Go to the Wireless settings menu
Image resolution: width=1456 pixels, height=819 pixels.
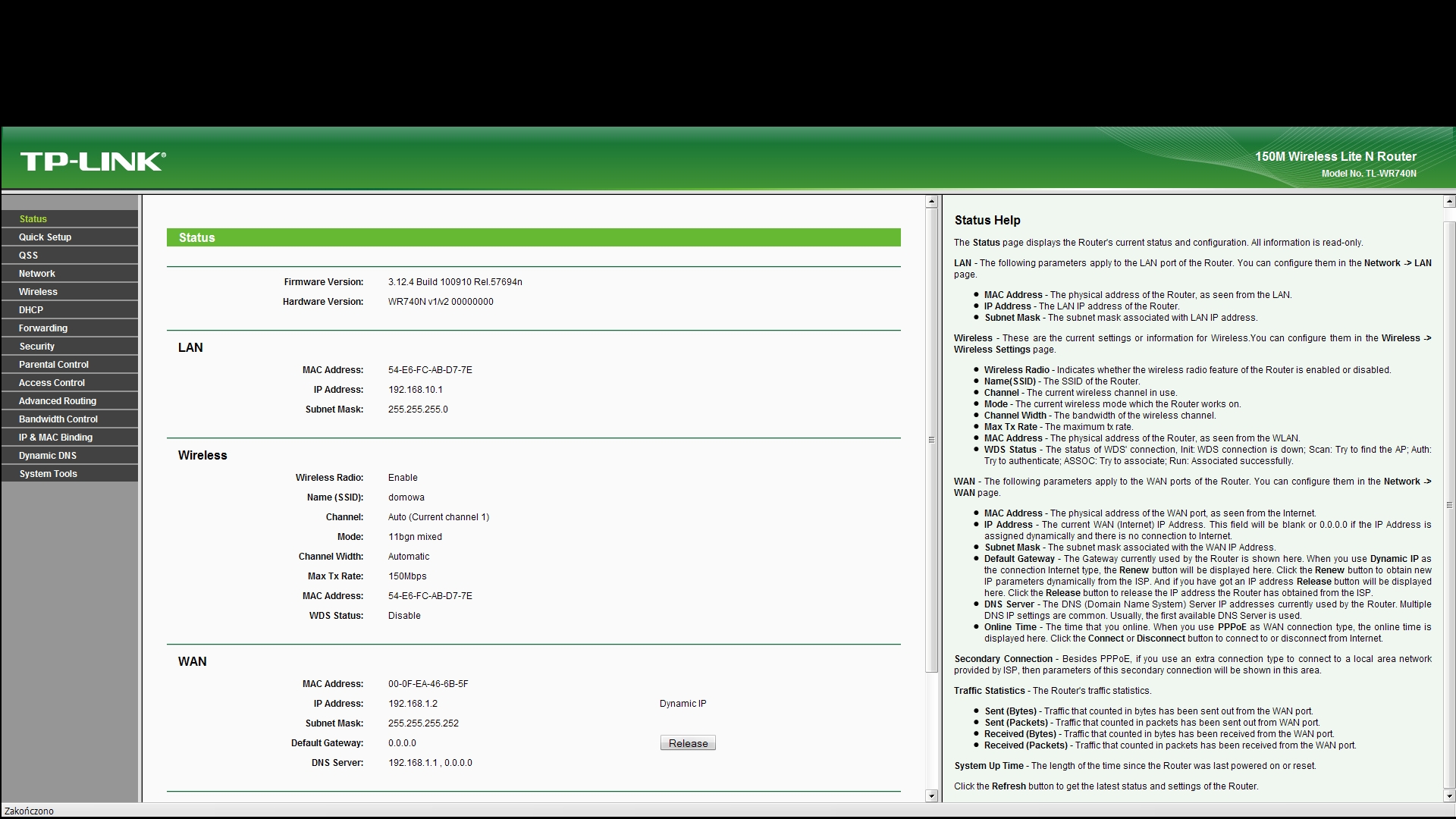pyautogui.click(x=38, y=292)
